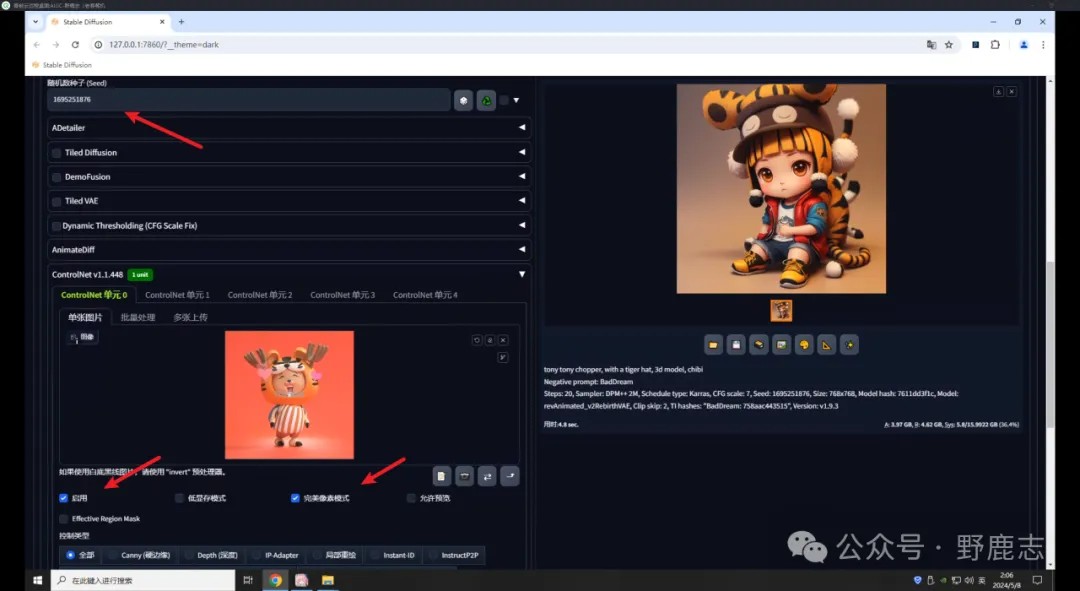Click the ControlNet webcam camera icon
This screenshot has width=1080, height=591.
point(464,476)
